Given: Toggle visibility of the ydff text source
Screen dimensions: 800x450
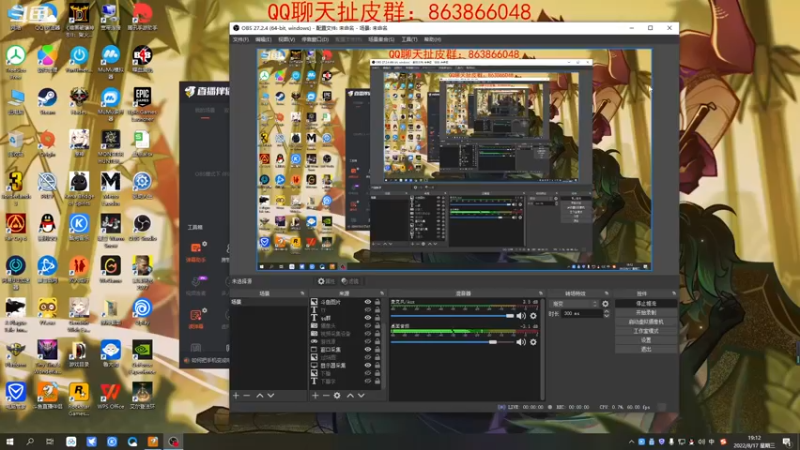Looking at the screenshot, I should tap(367, 318).
